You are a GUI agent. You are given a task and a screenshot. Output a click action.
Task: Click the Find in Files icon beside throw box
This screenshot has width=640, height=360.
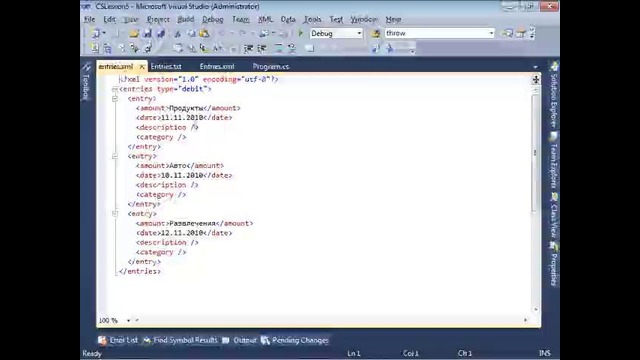(376, 33)
